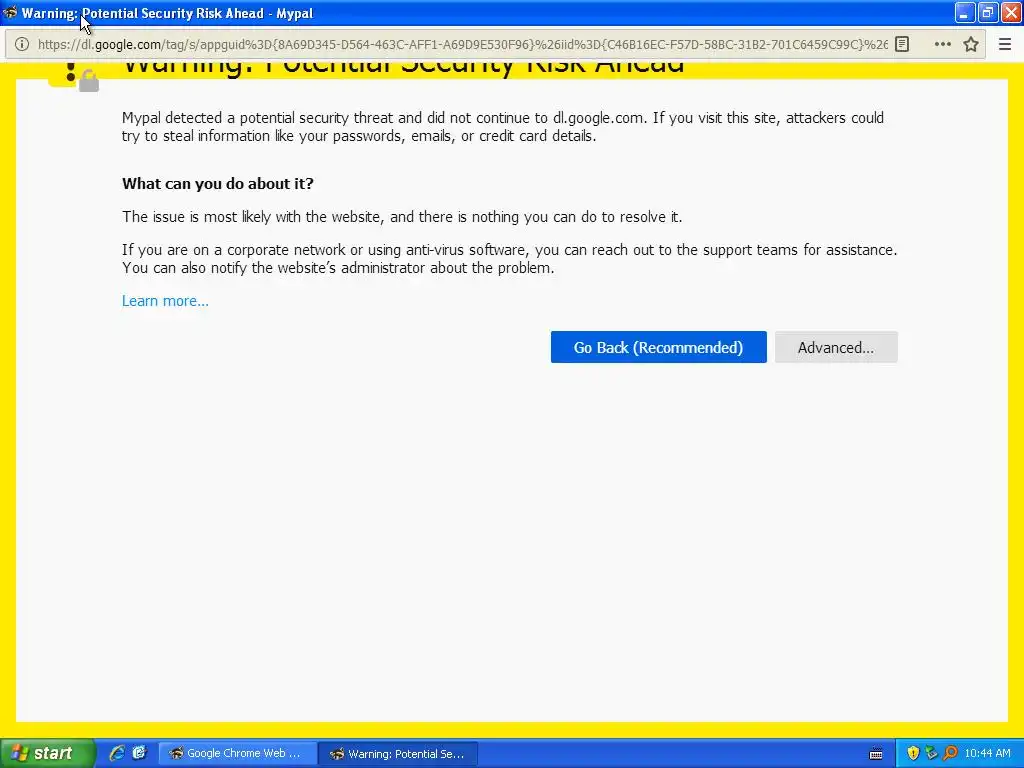Close the Mypal browser window
This screenshot has width=1024, height=768.
[x=1011, y=12]
